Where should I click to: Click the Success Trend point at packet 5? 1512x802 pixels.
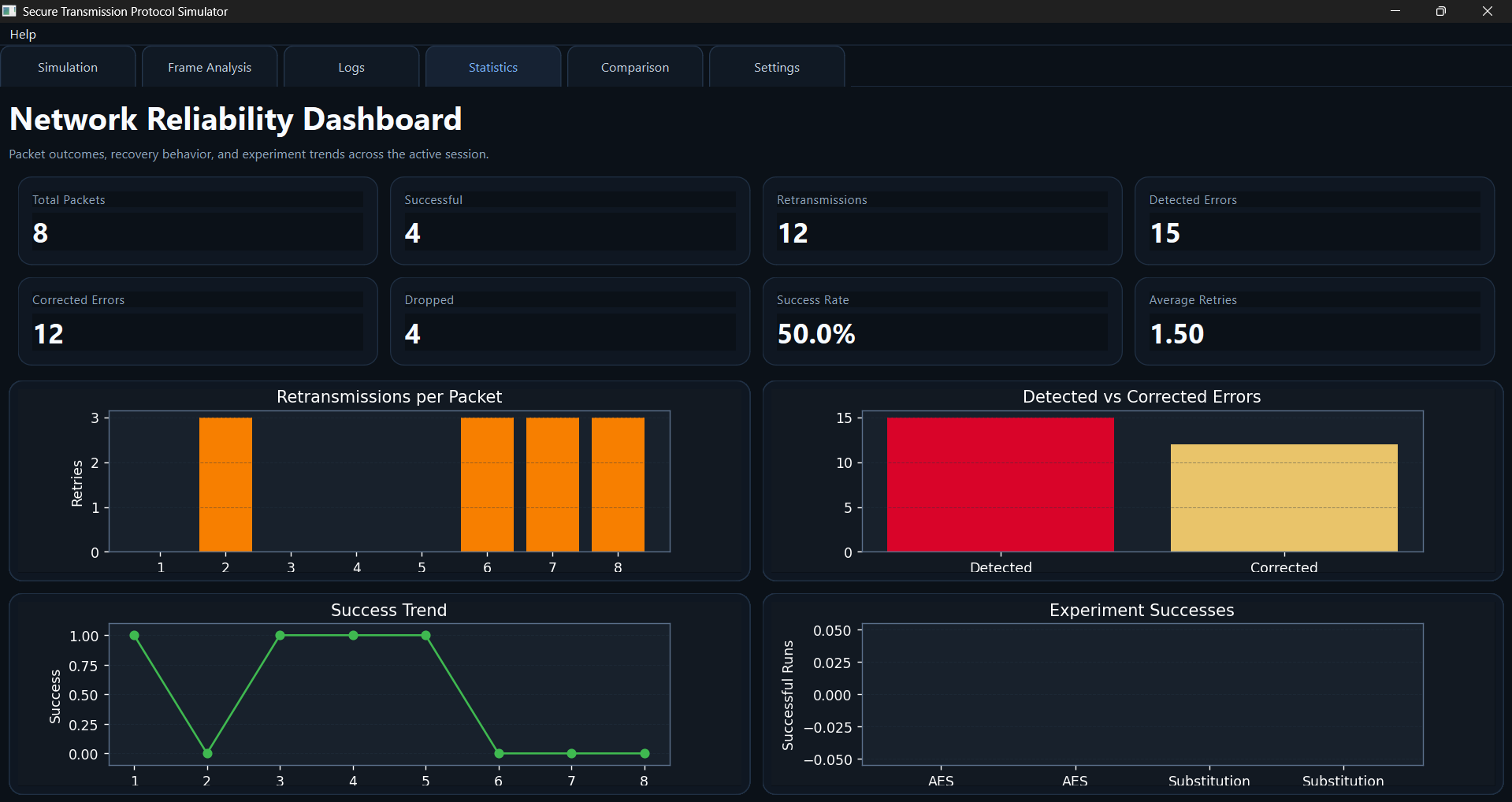425,636
